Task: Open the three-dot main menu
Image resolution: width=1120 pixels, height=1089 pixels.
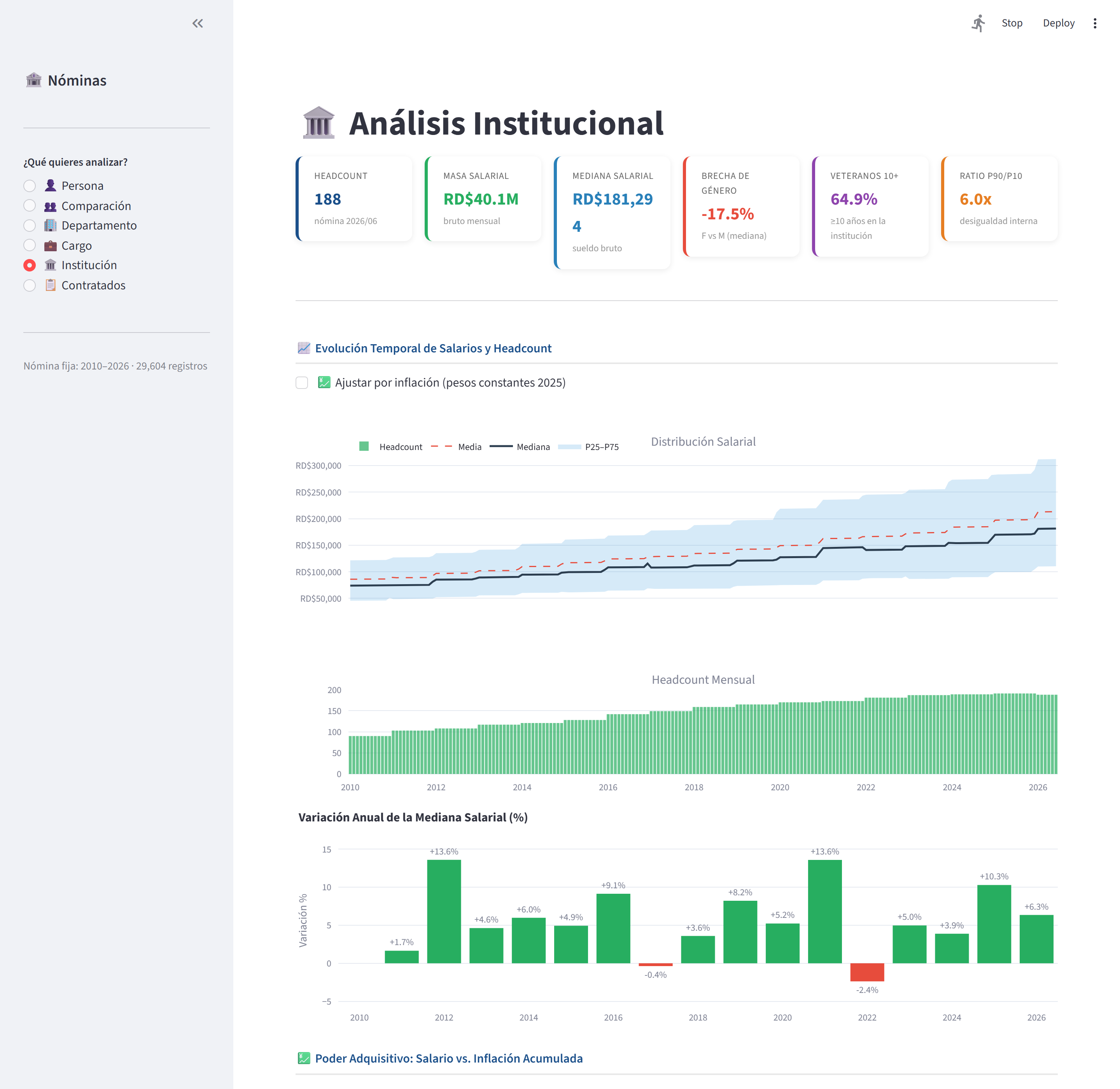Action: point(1094,23)
